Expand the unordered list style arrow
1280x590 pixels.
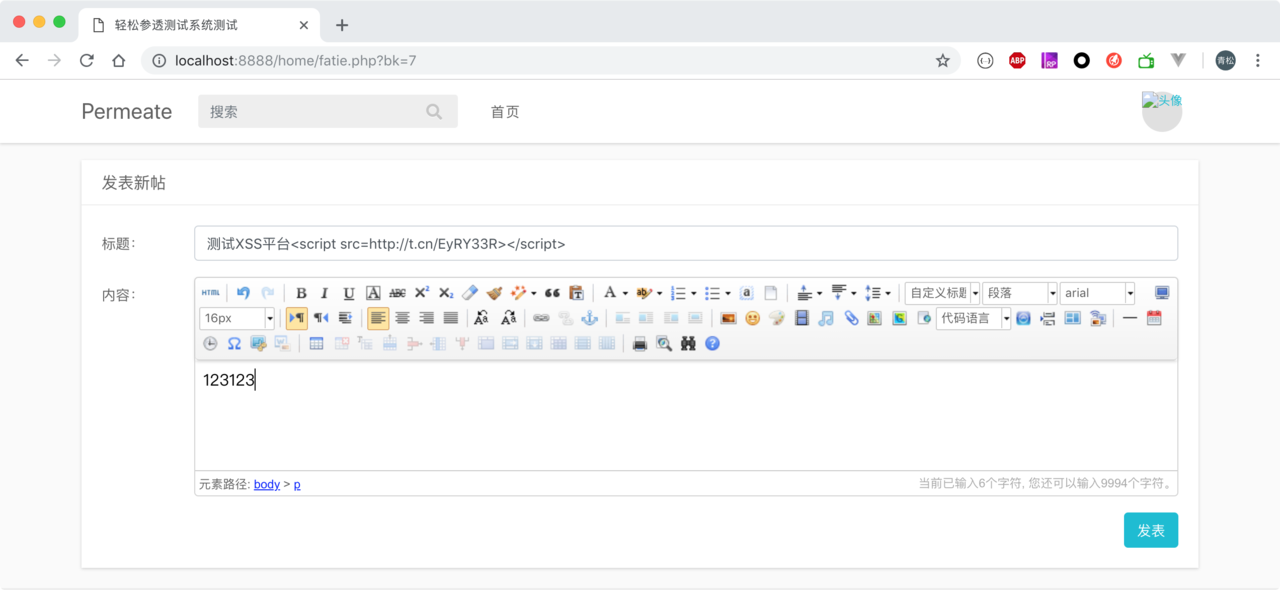(728, 294)
